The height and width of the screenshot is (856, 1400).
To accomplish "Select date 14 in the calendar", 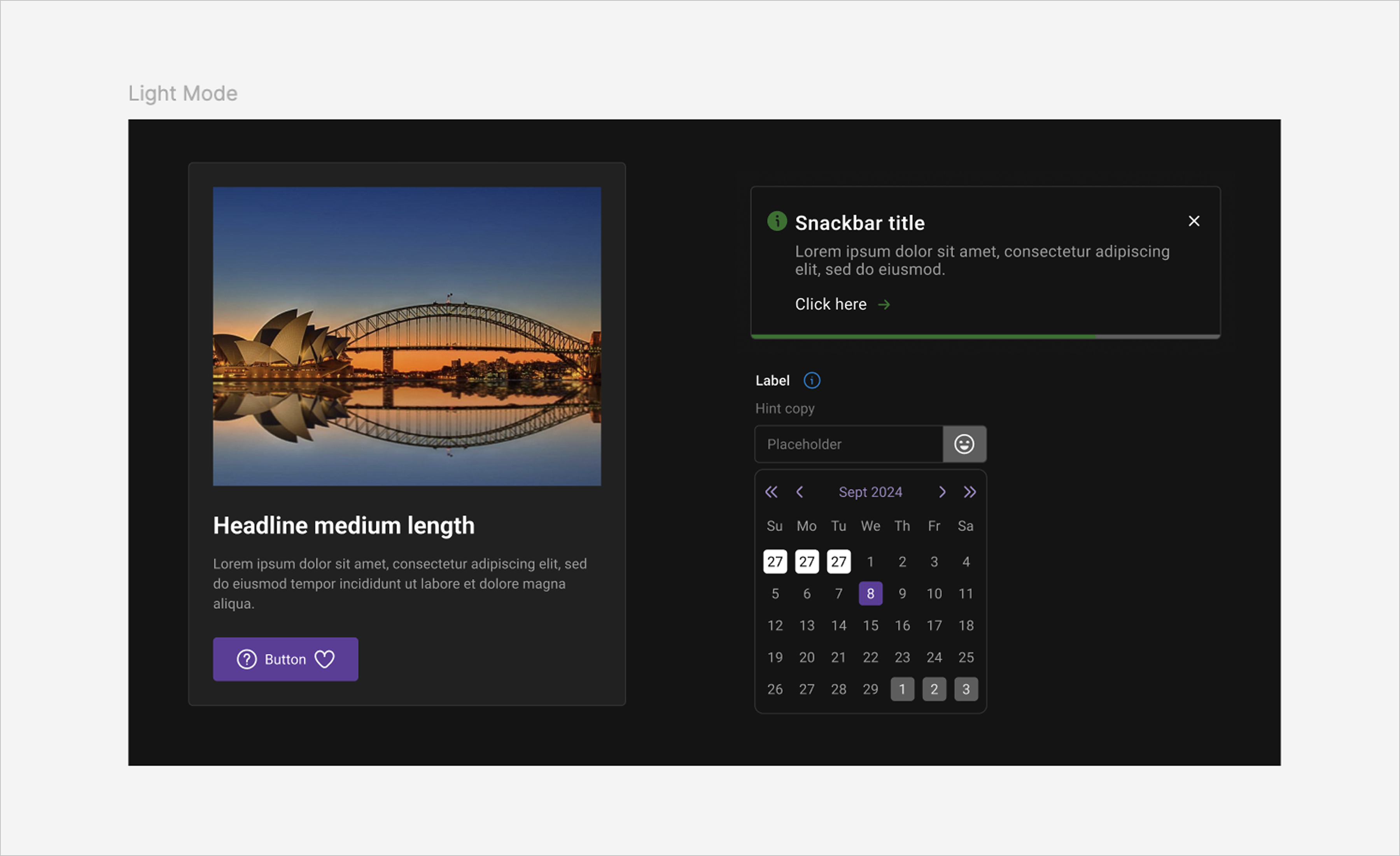I will 838,625.
